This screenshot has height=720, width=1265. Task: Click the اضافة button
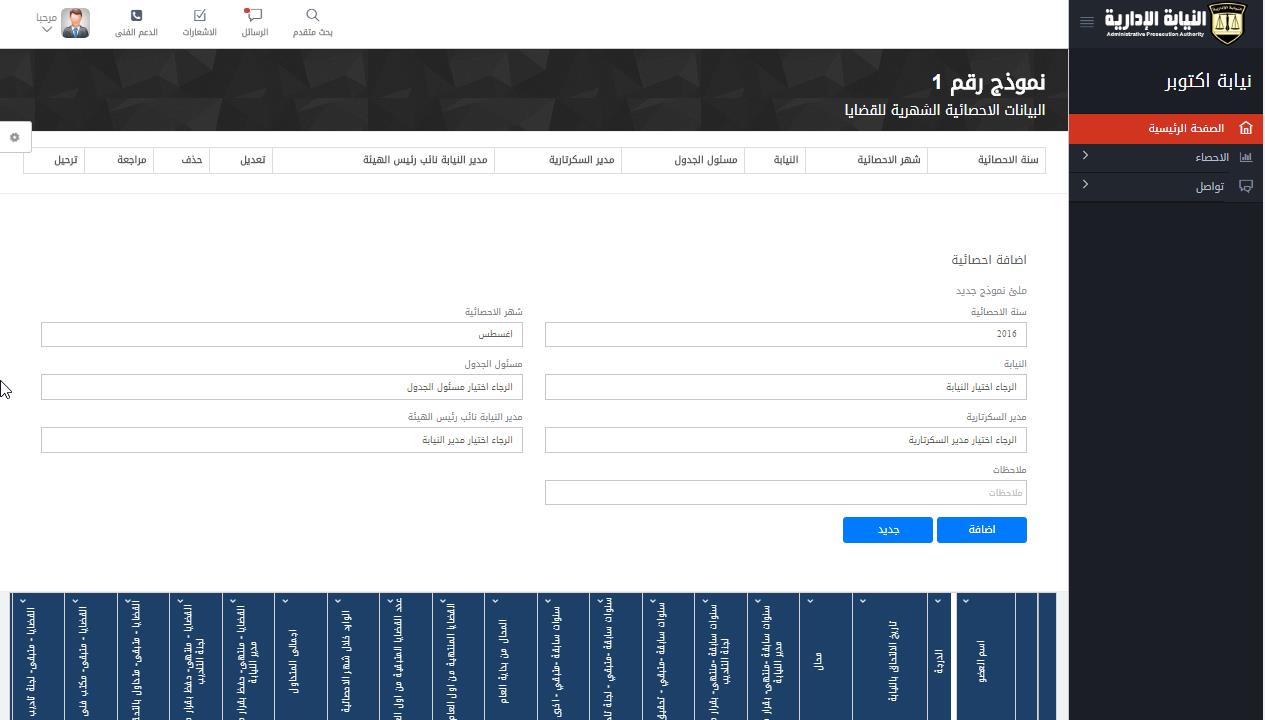(x=981, y=530)
